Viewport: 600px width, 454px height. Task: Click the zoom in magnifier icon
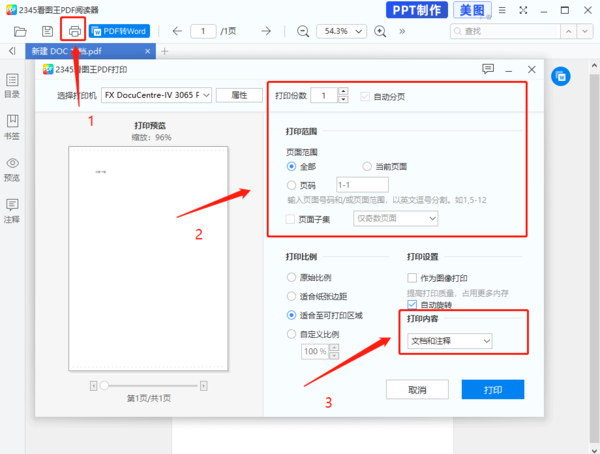[x=380, y=31]
